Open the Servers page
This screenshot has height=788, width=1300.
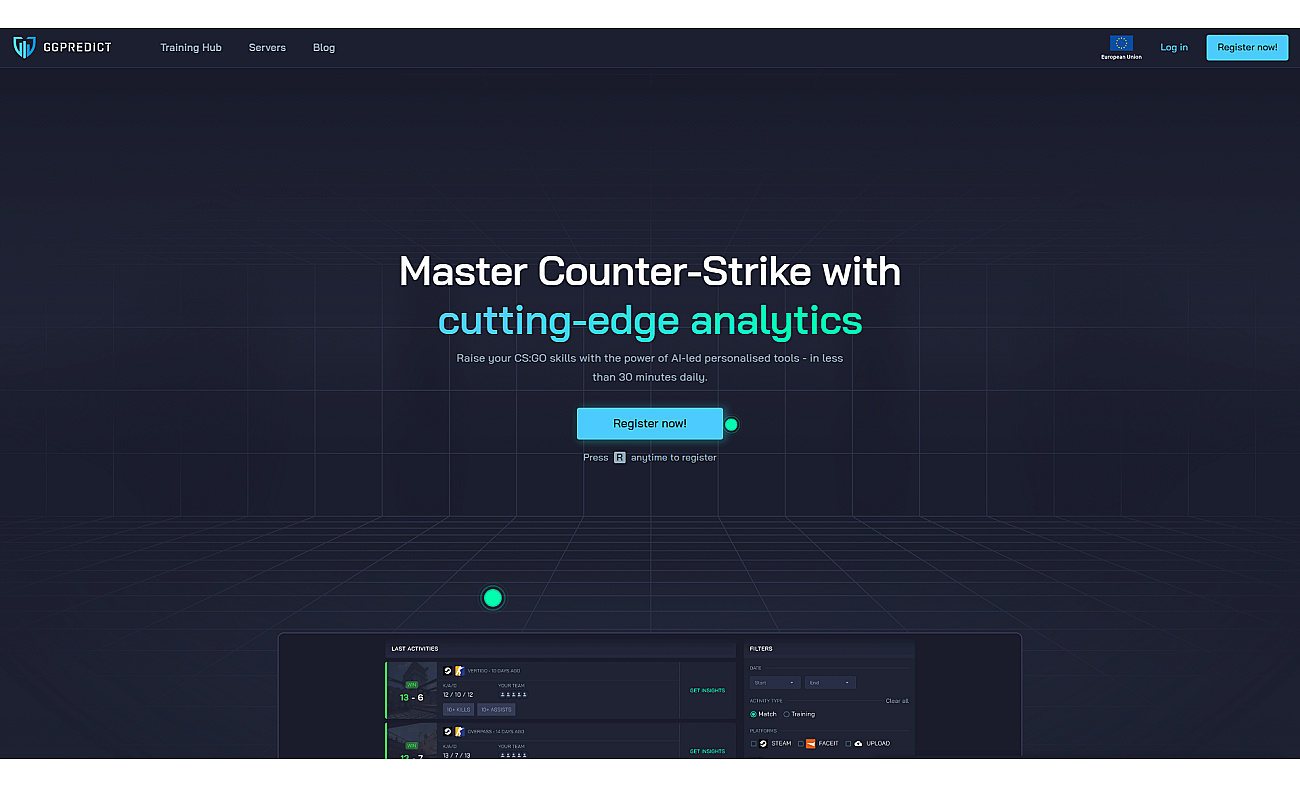coord(267,48)
